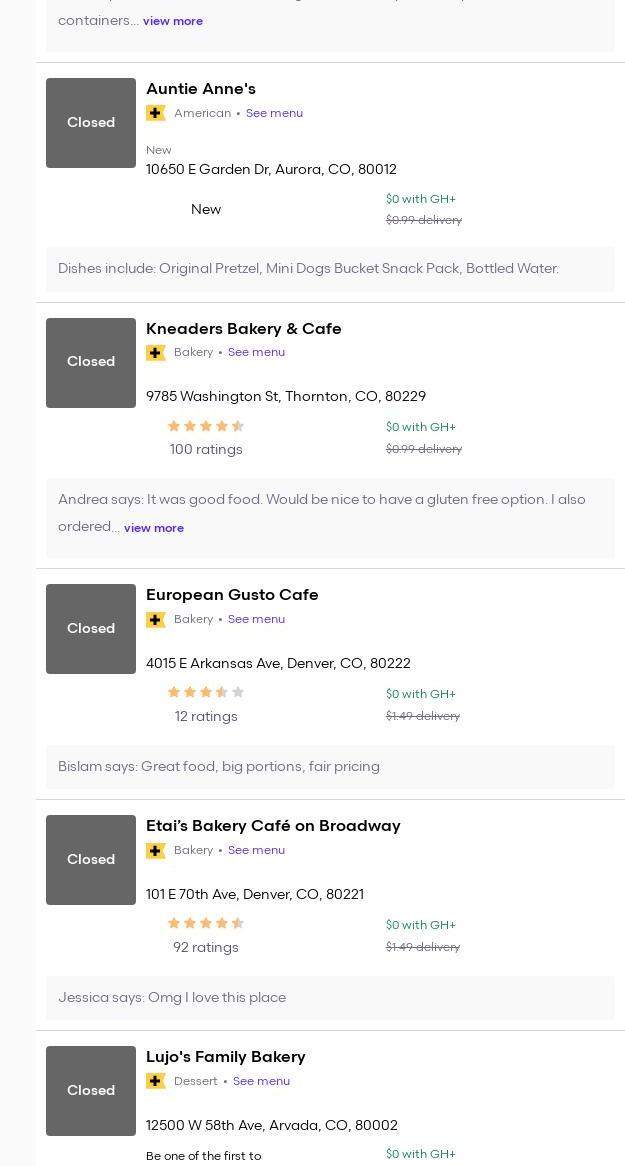Click the GH+ badge for Etai's Bakery Café
The width and height of the screenshot is (625, 1166).
(x=156, y=851)
